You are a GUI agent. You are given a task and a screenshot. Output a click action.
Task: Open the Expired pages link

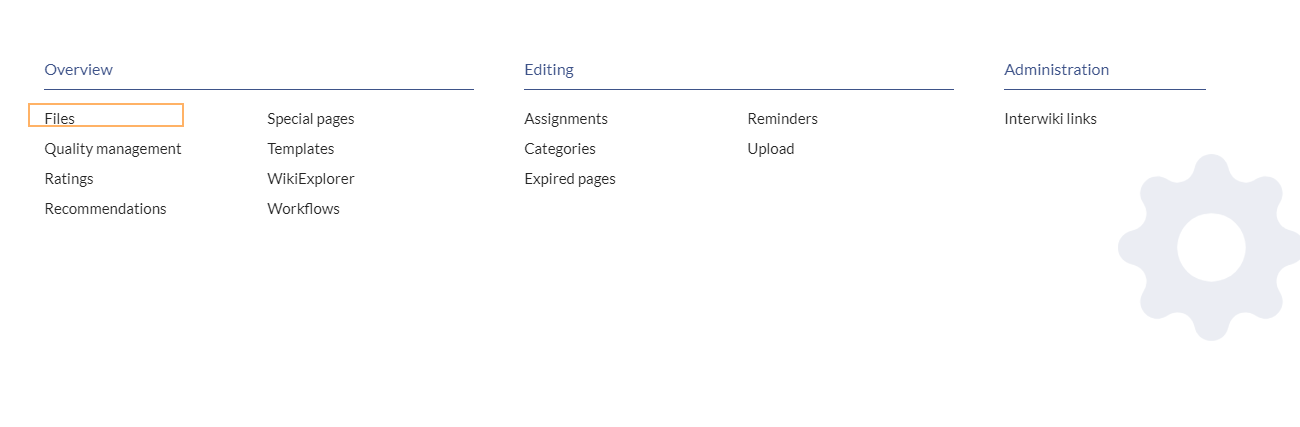coord(570,178)
